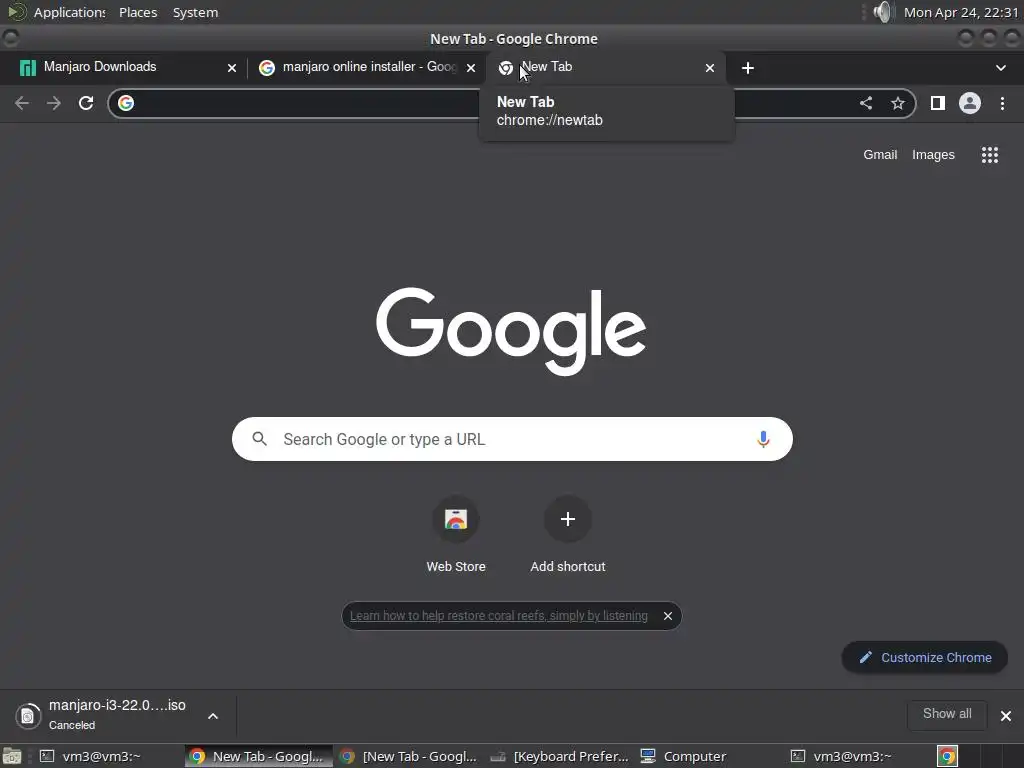The height and width of the screenshot is (768, 1024).
Task: Add a new shortcut tile
Action: point(568,536)
